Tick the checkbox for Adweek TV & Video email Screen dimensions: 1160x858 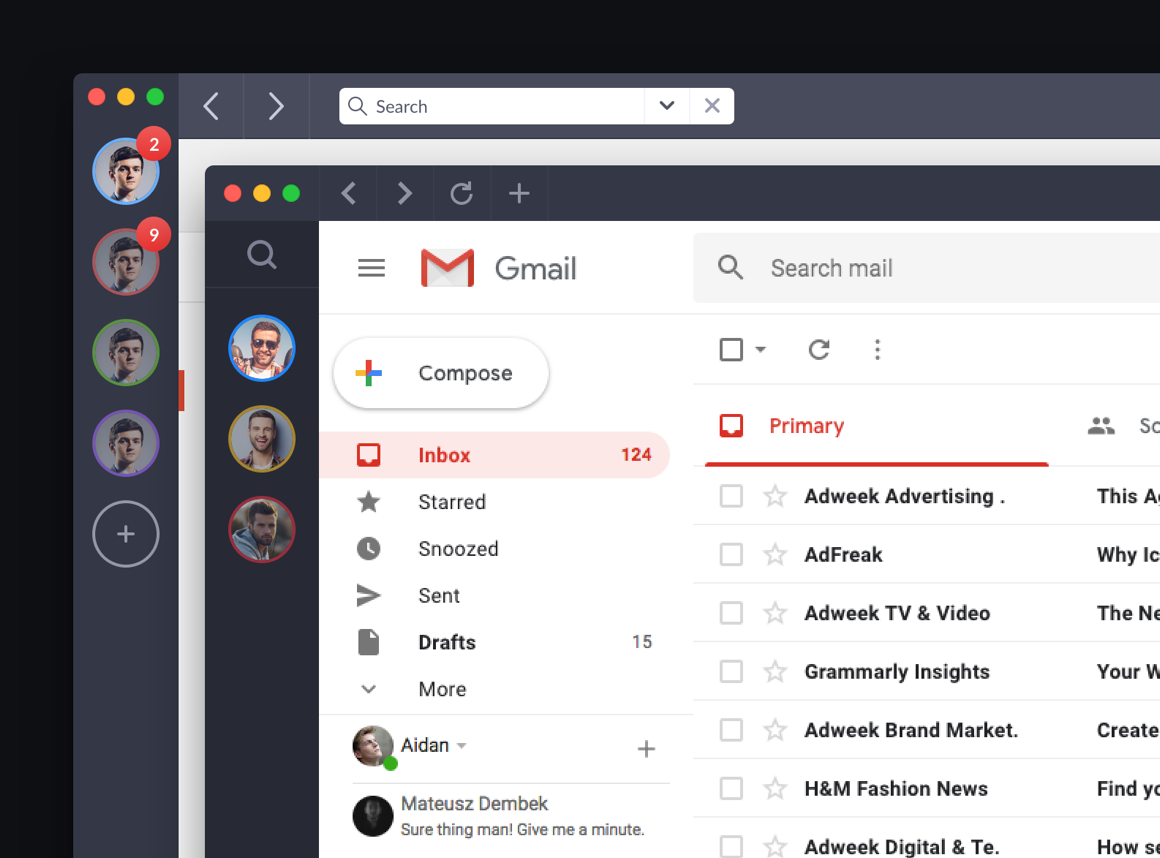[x=731, y=612]
